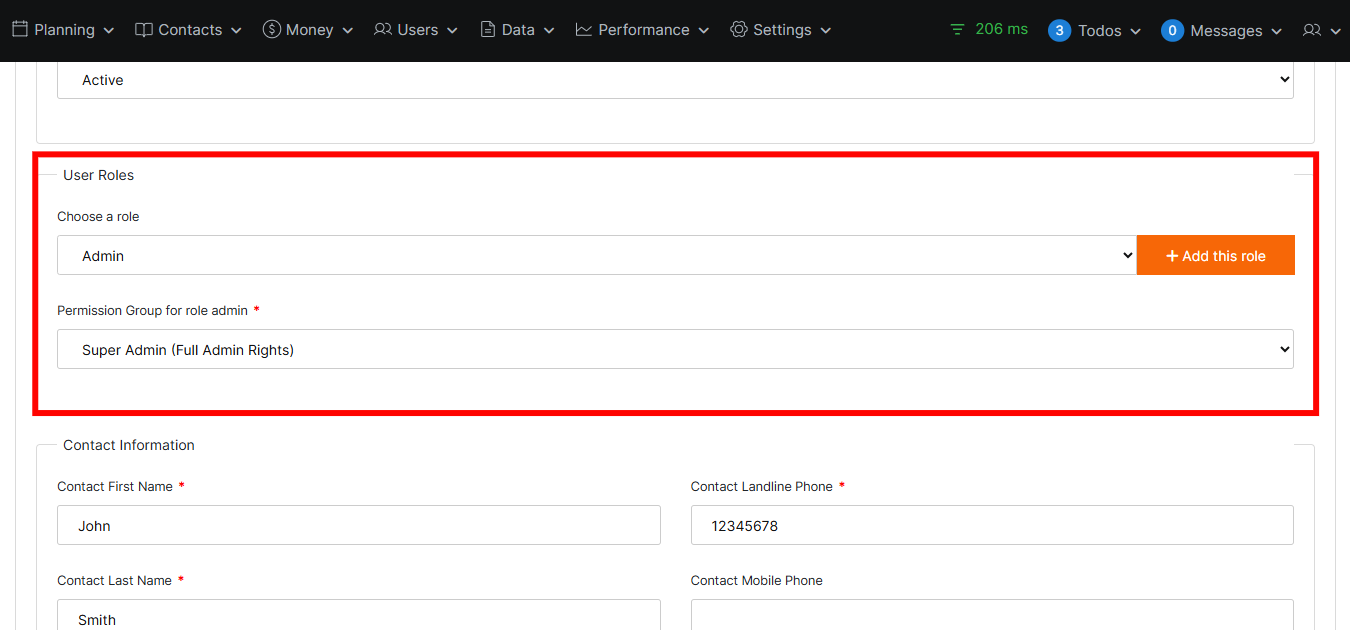Viewport: 1350px width, 630px height.
Task: Click the Settings gear icon
Action: (739, 30)
